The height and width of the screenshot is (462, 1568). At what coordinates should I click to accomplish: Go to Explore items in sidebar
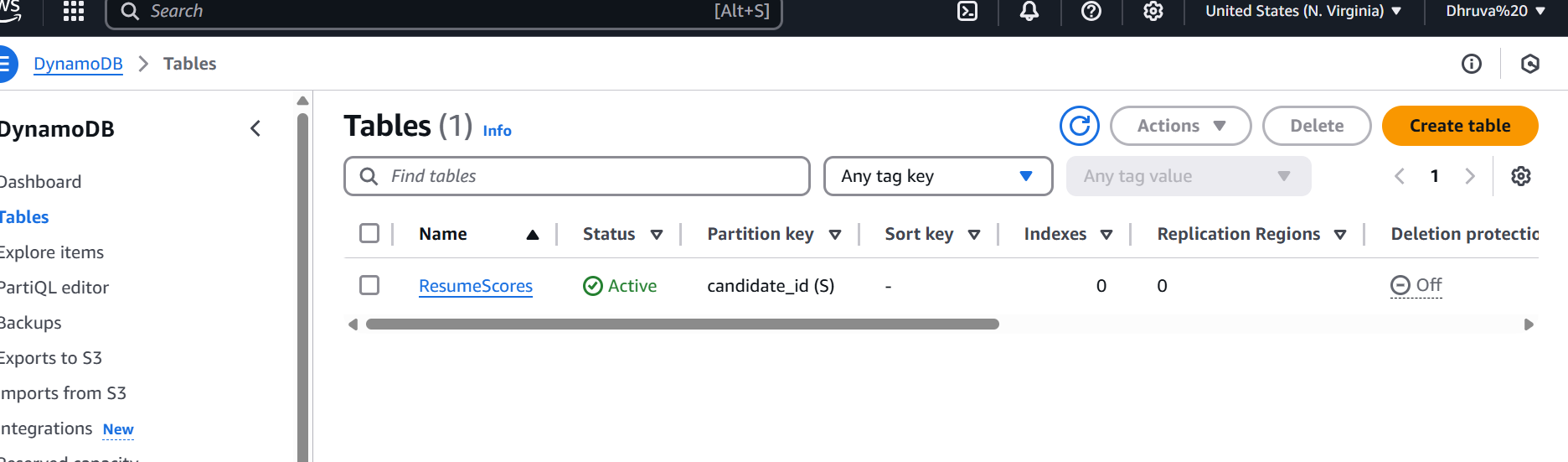[x=52, y=252]
